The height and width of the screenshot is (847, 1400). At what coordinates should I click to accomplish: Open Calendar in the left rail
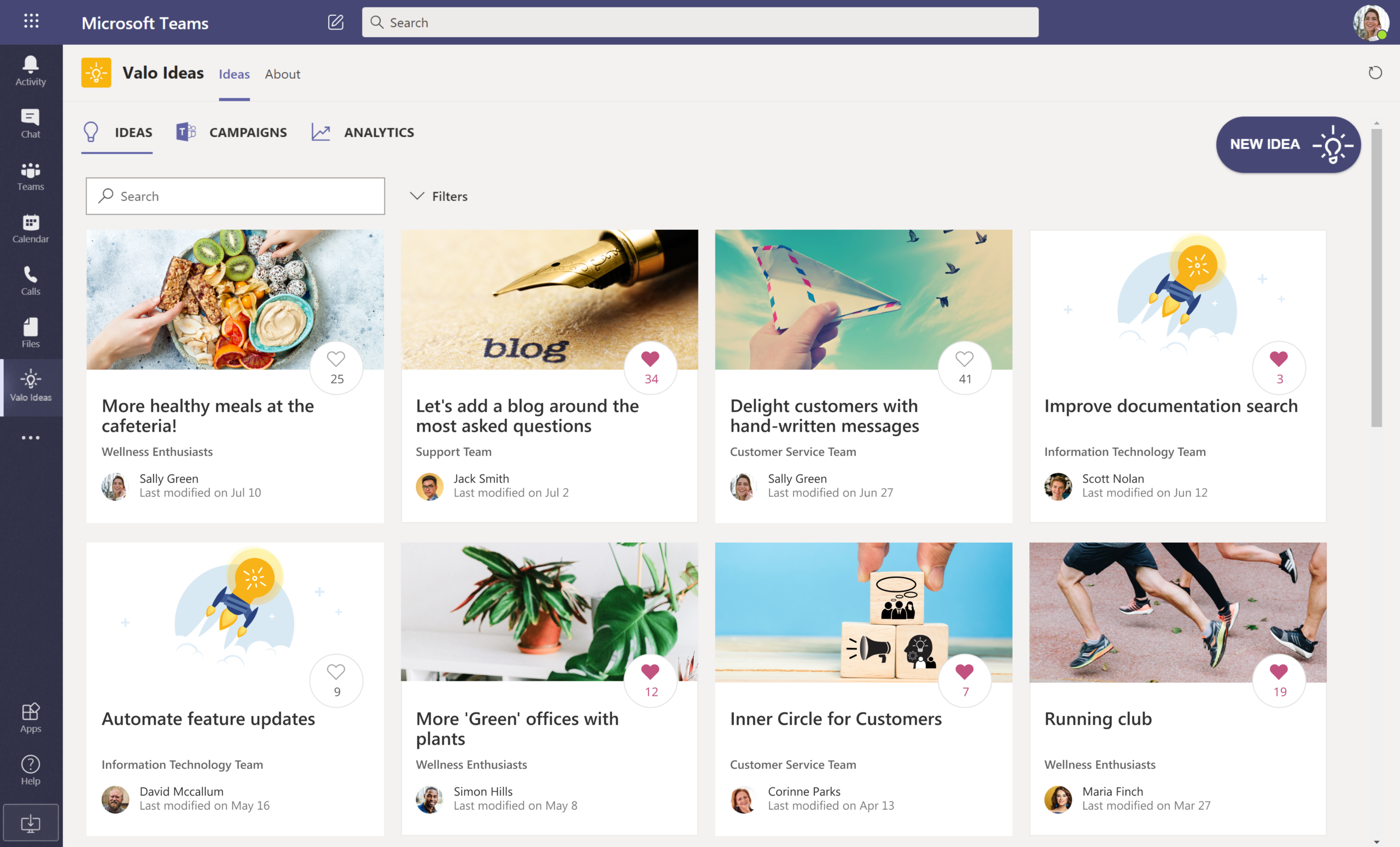coord(31,229)
